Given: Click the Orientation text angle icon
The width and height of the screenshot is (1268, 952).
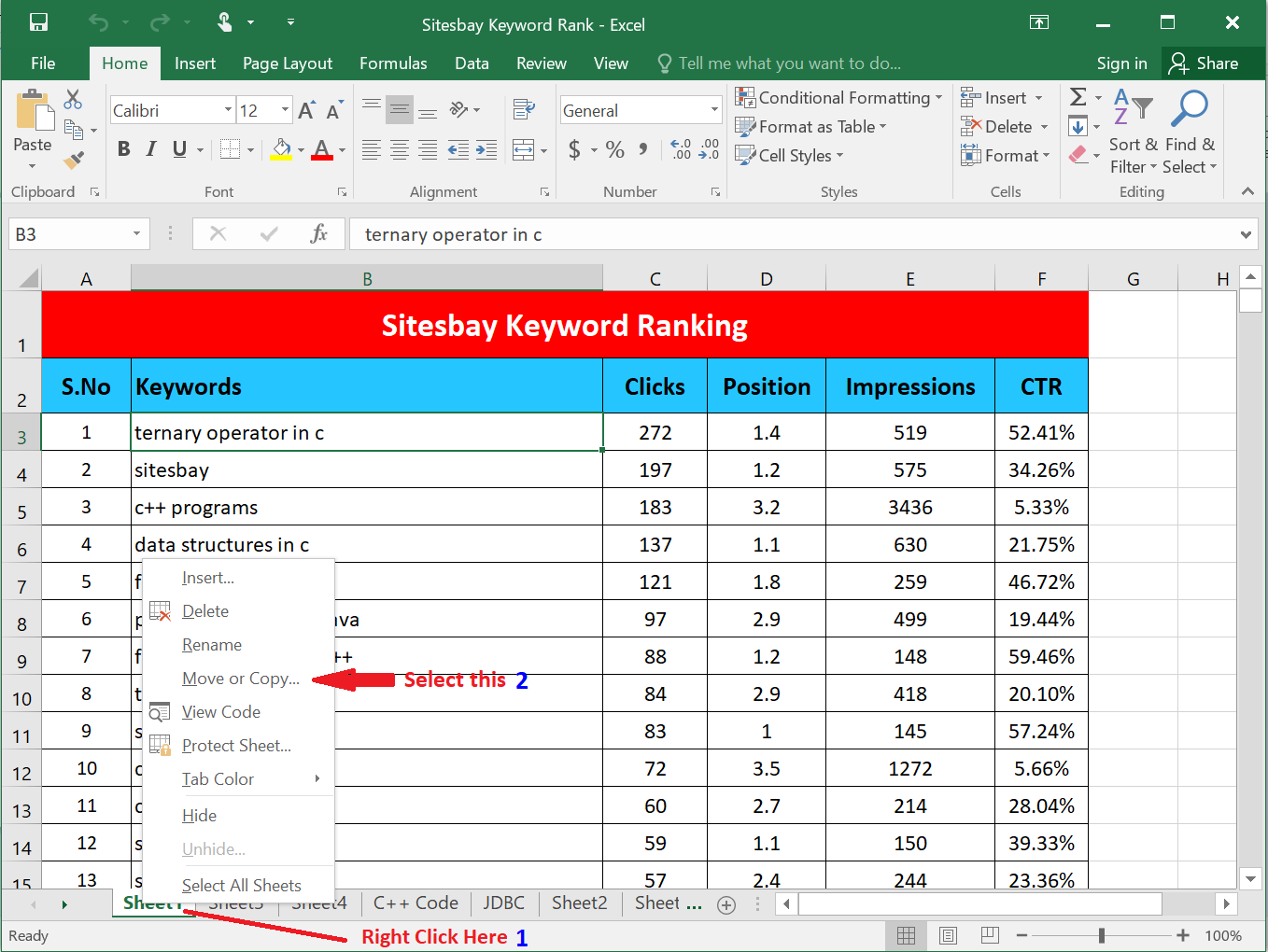Looking at the screenshot, I should click(x=458, y=110).
